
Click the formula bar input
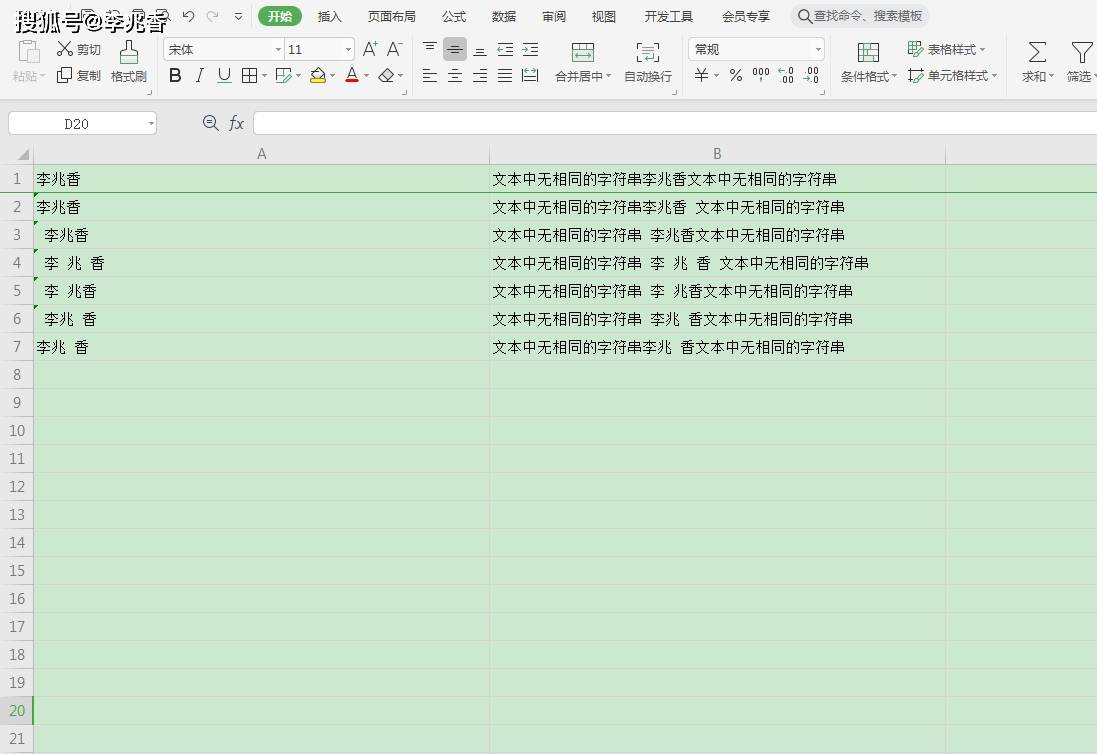tap(675, 124)
